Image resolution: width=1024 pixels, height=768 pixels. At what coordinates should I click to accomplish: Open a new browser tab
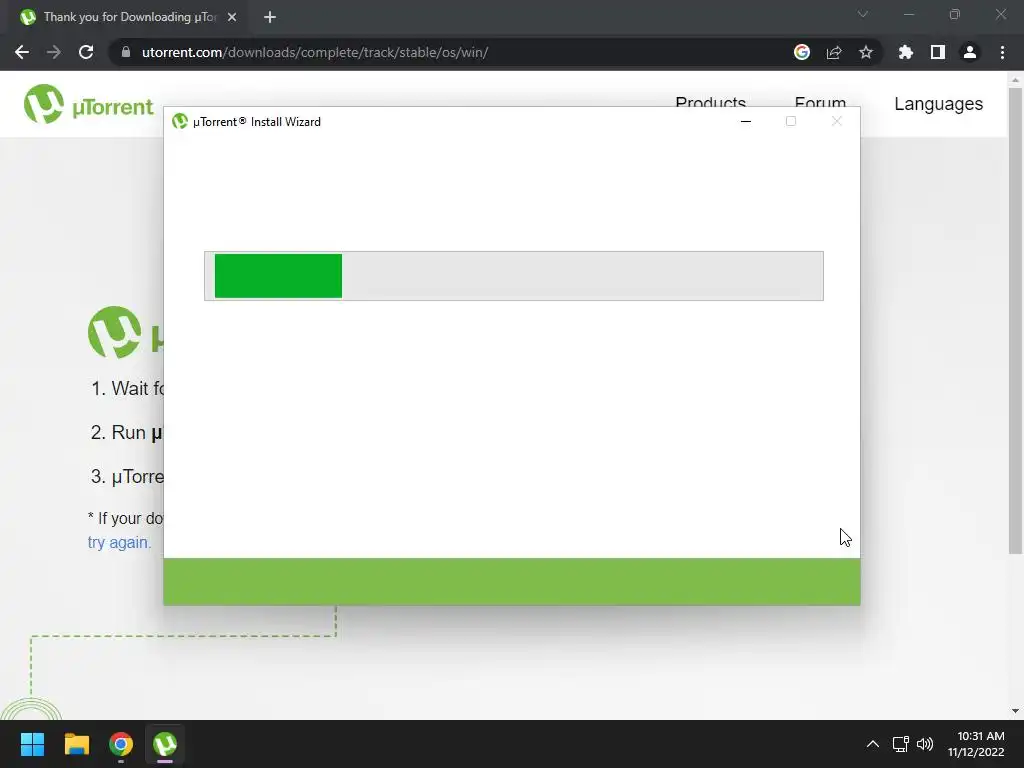[x=270, y=17]
